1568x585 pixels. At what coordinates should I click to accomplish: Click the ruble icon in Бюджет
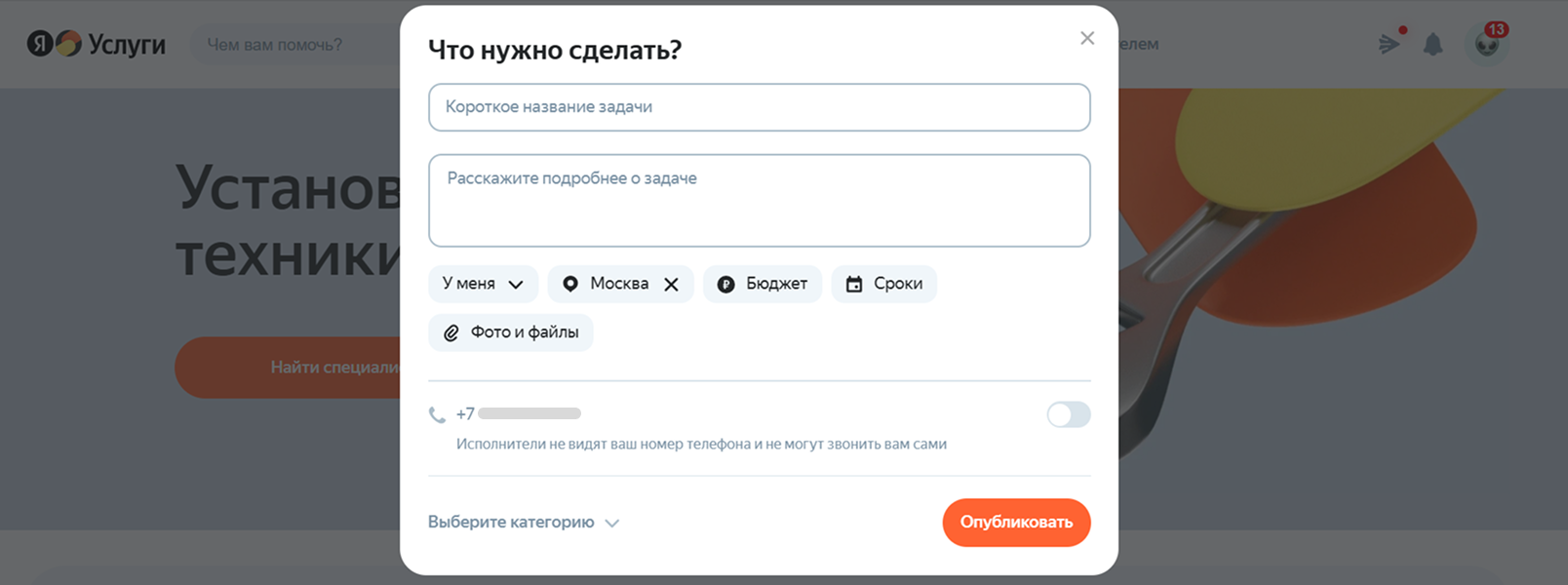click(725, 284)
